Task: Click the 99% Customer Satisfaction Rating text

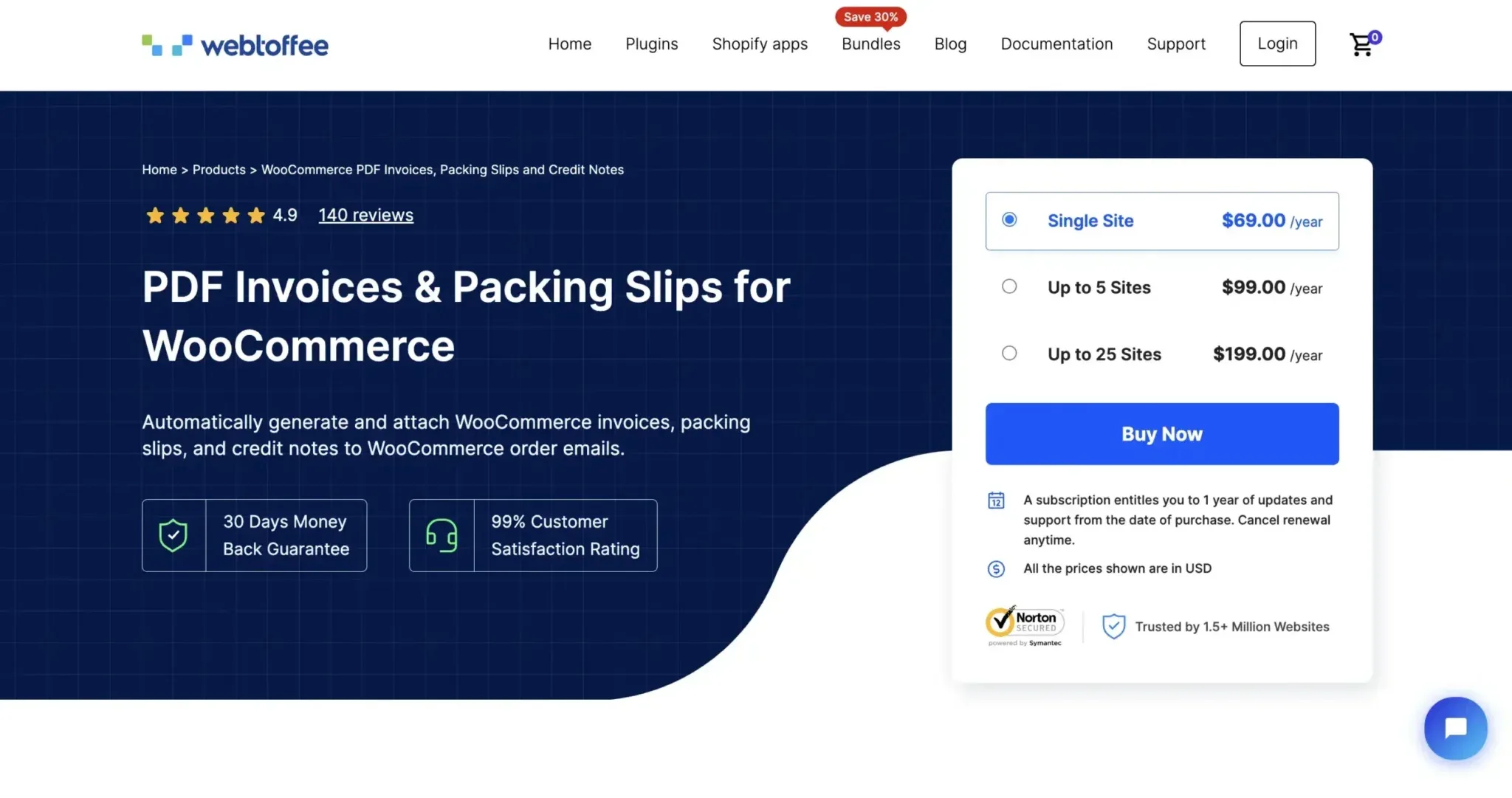Action: pos(566,535)
